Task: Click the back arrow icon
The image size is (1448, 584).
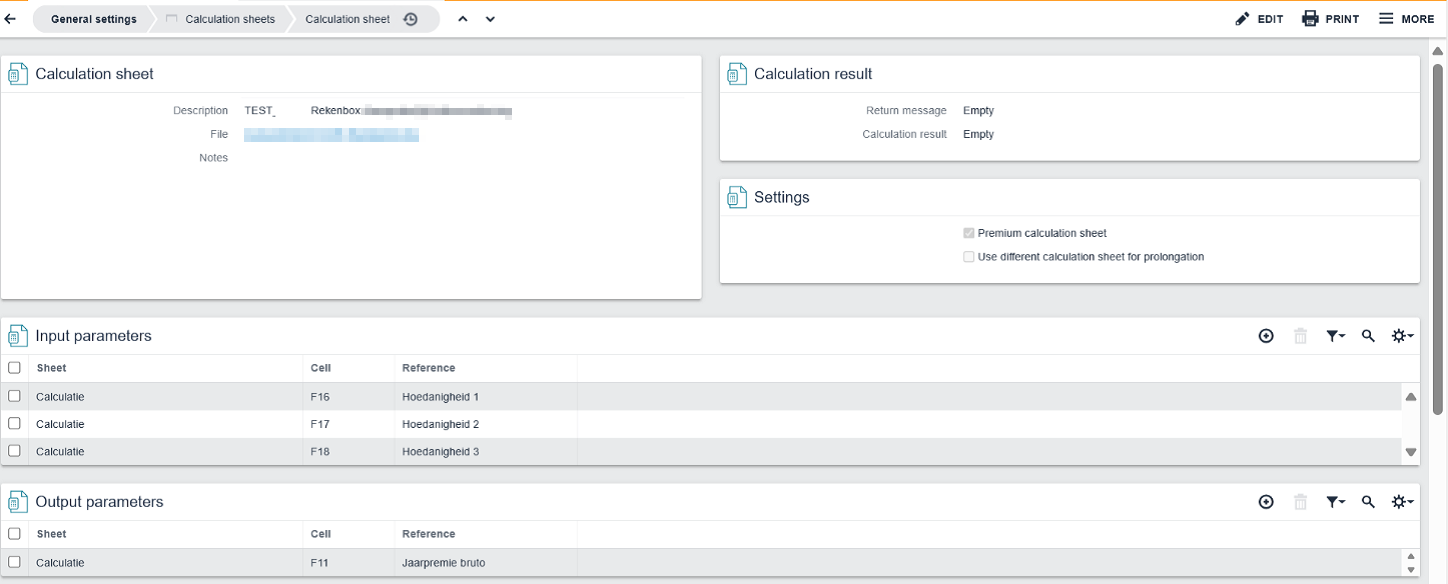Action: [x=11, y=19]
